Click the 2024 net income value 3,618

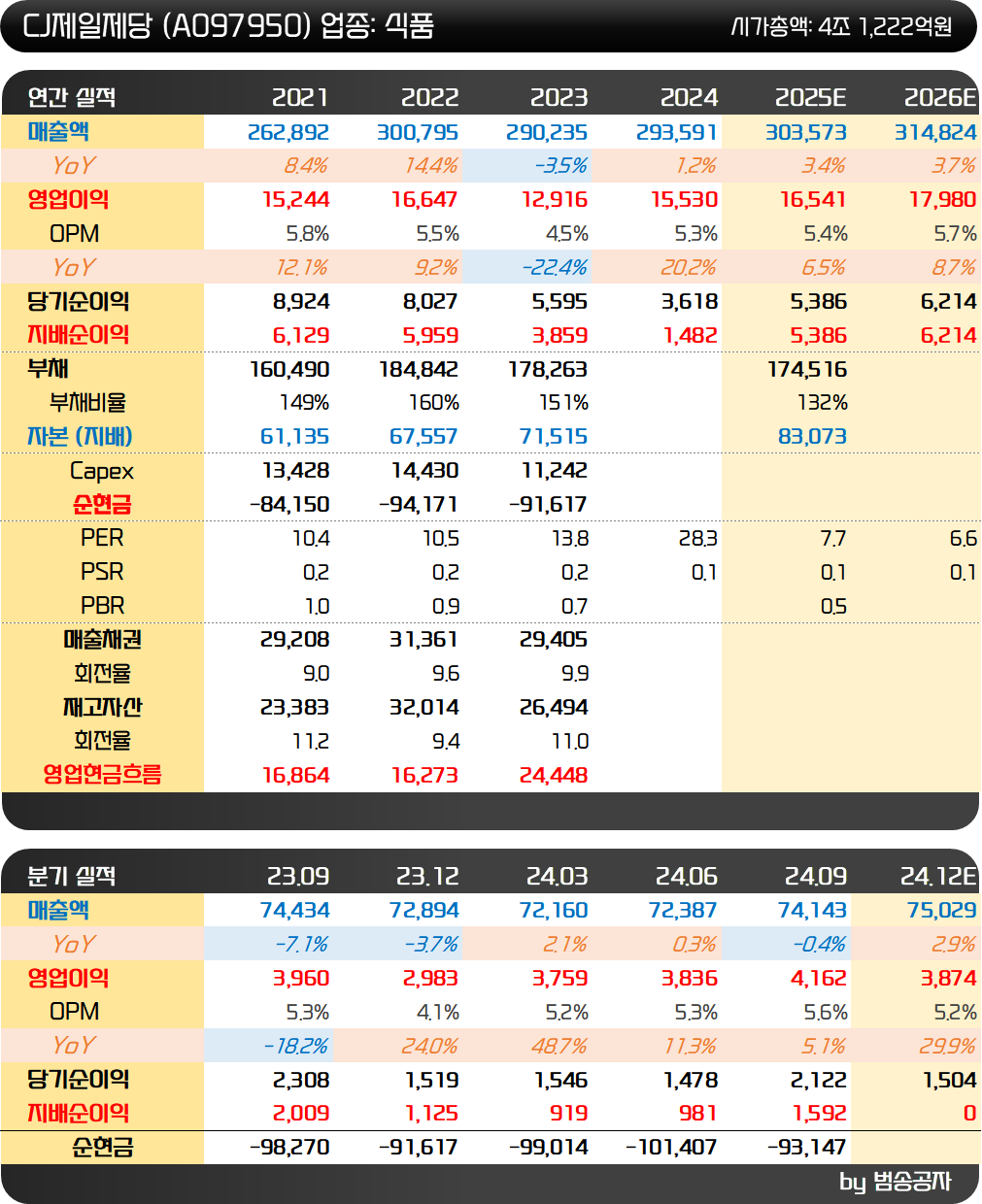pos(690,302)
